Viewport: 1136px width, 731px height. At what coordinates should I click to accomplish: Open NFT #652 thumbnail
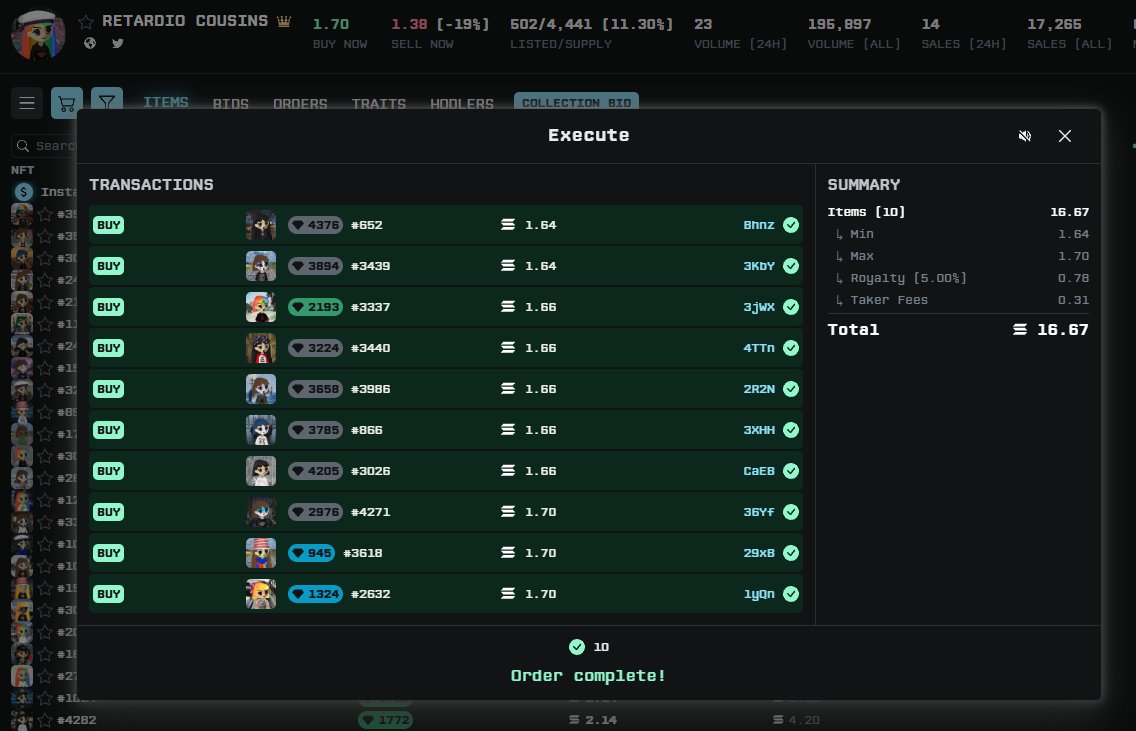(261, 225)
